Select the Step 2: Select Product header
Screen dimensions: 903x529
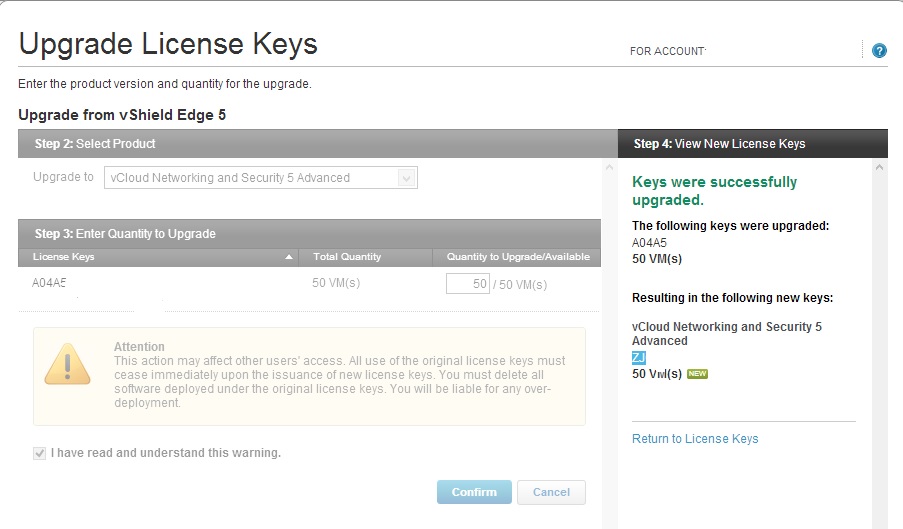[318, 143]
